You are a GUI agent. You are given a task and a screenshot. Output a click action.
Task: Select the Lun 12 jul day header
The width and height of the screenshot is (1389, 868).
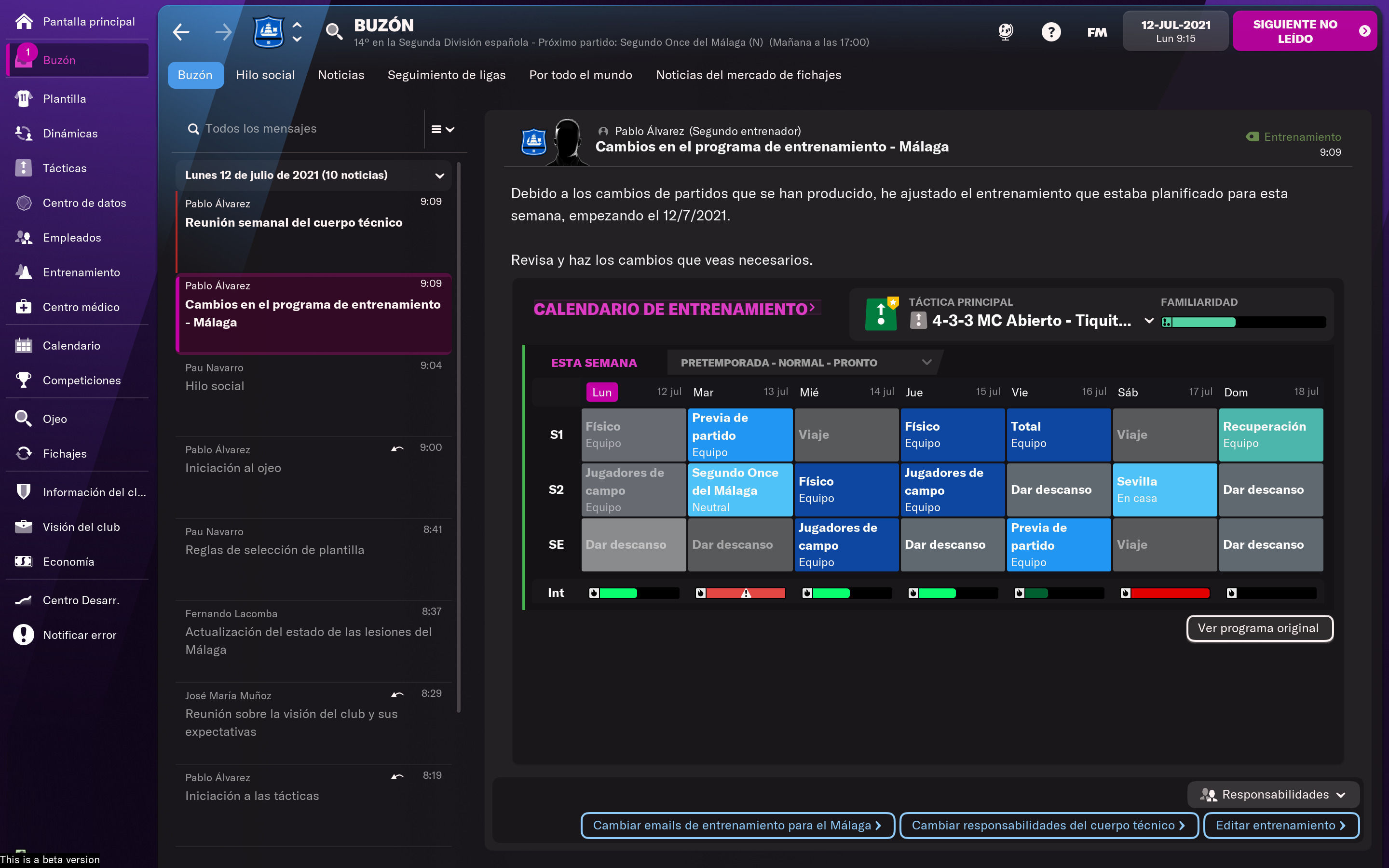click(x=602, y=392)
